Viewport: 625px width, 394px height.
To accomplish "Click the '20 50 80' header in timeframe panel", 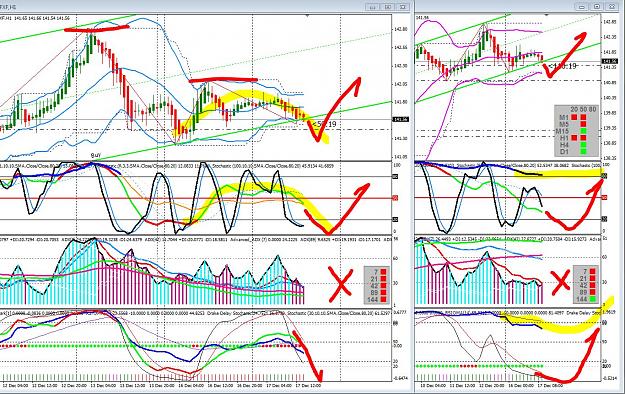I will tap(584, 109).
